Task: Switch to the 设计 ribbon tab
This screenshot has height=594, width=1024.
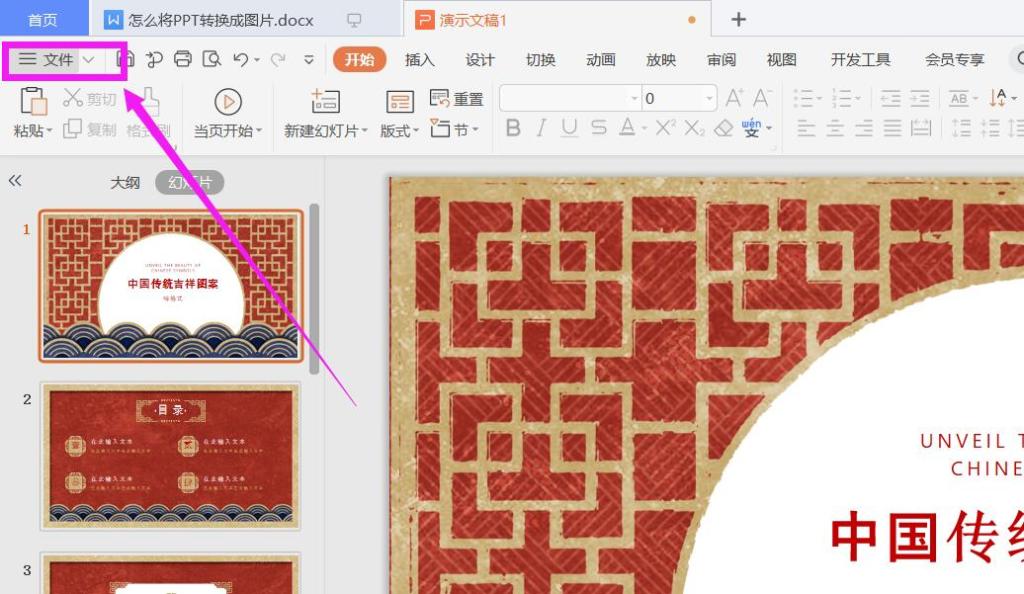Action: point(480,59)
